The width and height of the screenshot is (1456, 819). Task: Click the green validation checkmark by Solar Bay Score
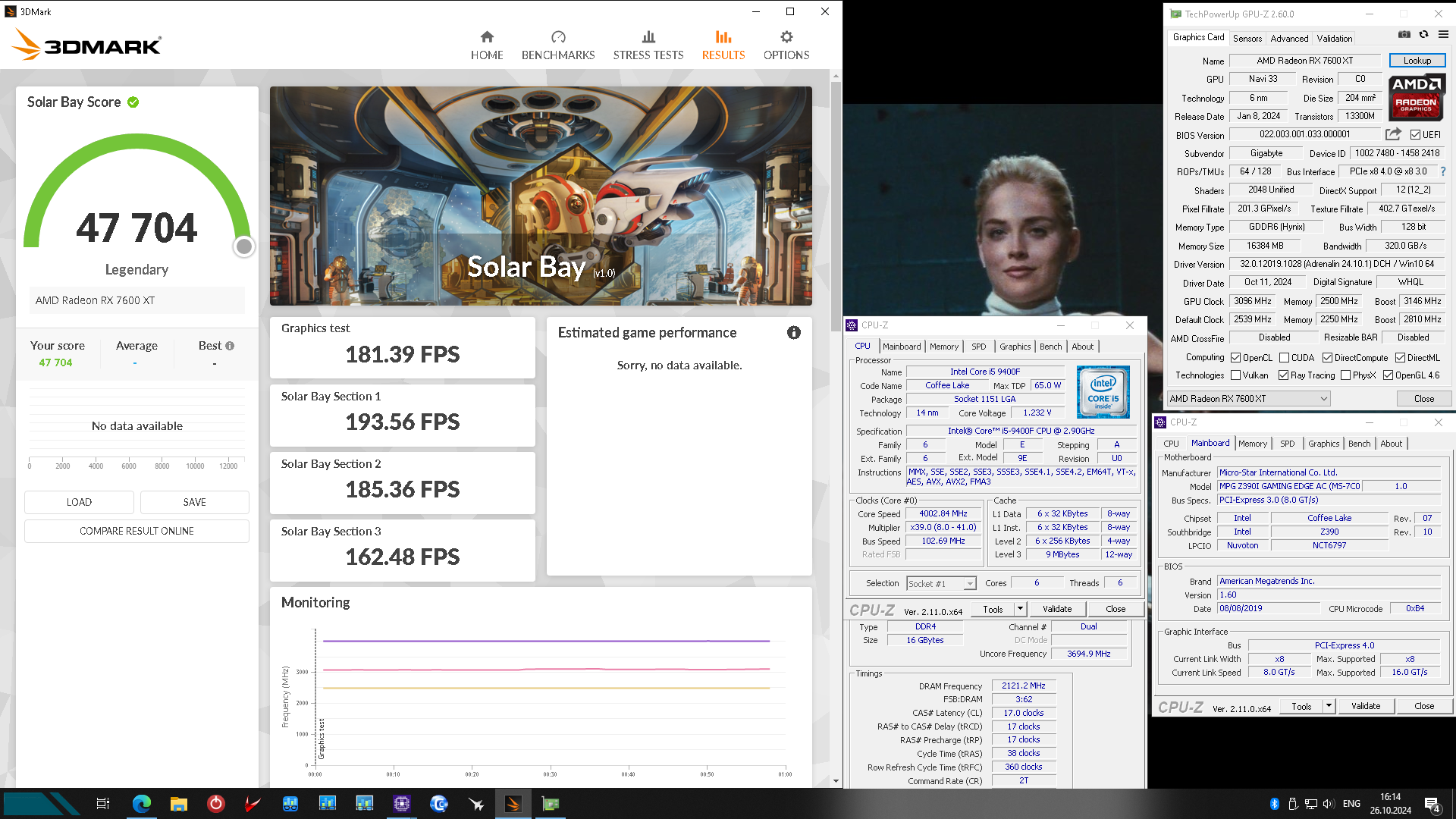click(133, 102)
